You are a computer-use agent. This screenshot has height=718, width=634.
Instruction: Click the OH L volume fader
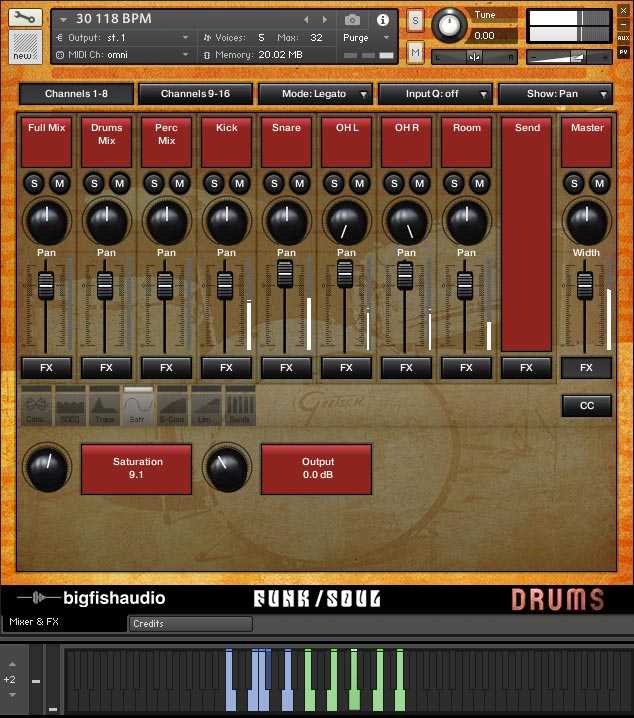point(345,274)
